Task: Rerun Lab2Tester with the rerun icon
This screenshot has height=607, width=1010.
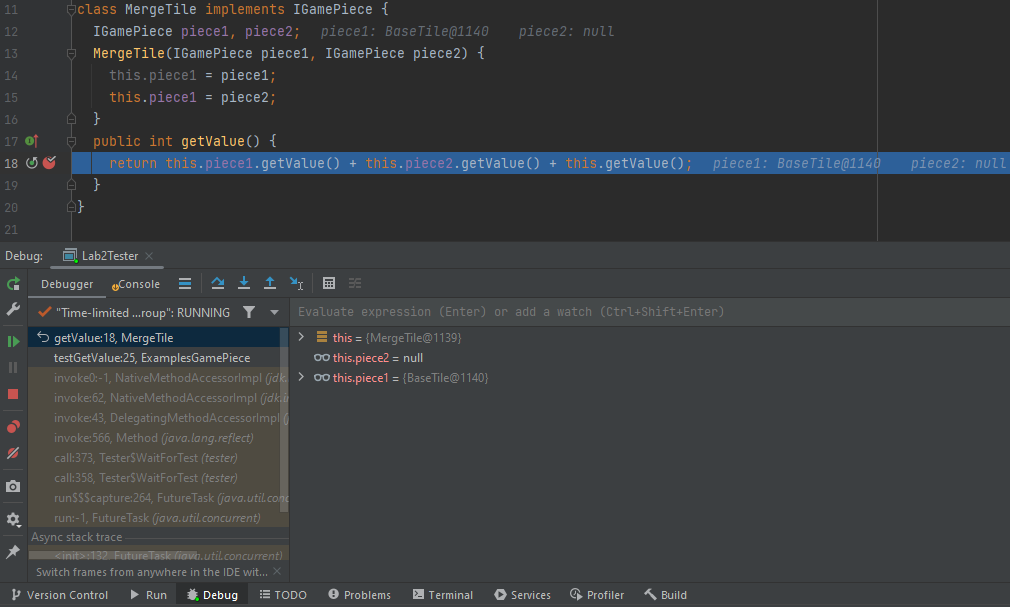Action: pyautogui.click(x=13, y=284)
